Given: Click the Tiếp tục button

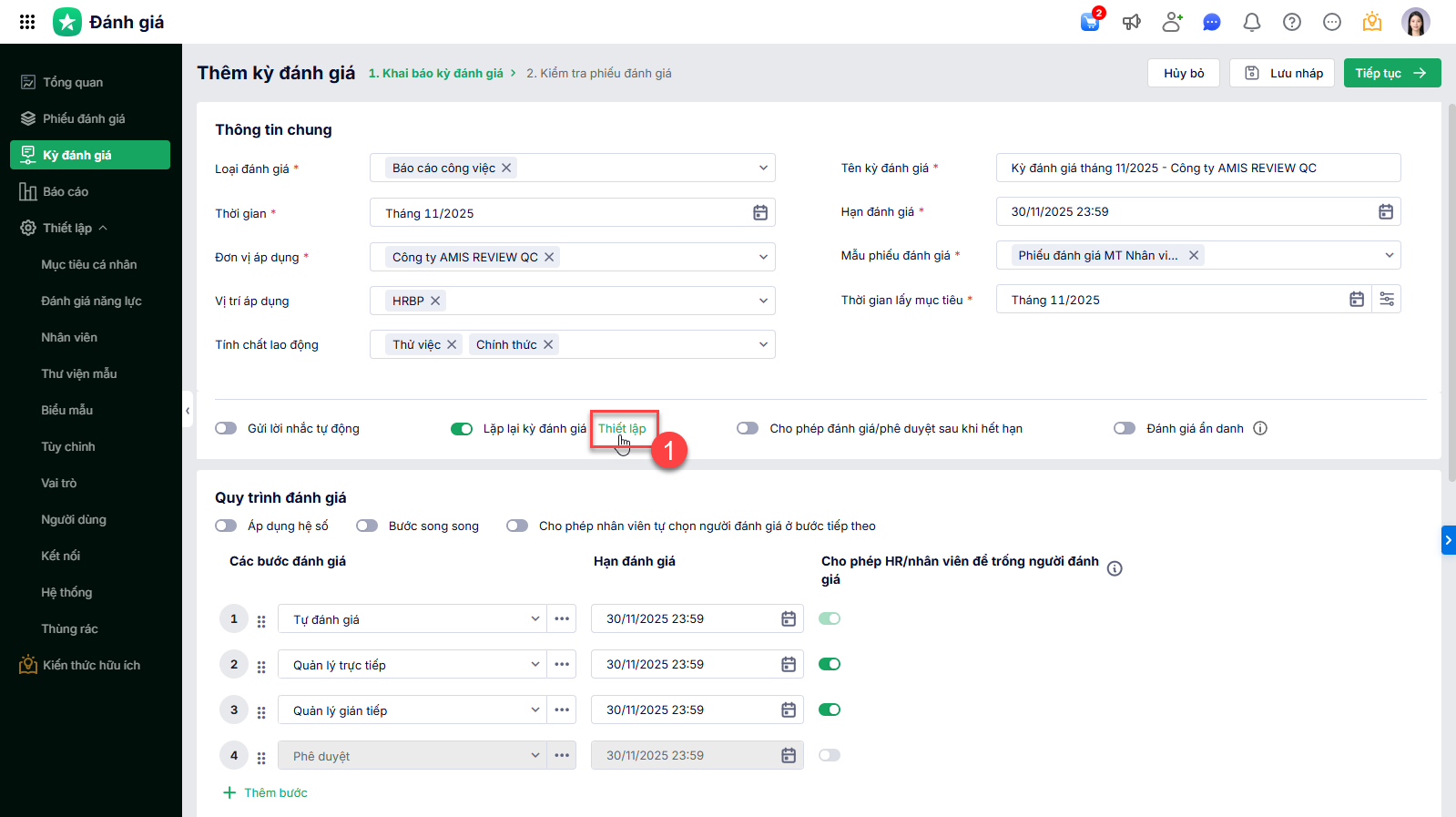Looking at the screenshot, I should point(1391,73).
